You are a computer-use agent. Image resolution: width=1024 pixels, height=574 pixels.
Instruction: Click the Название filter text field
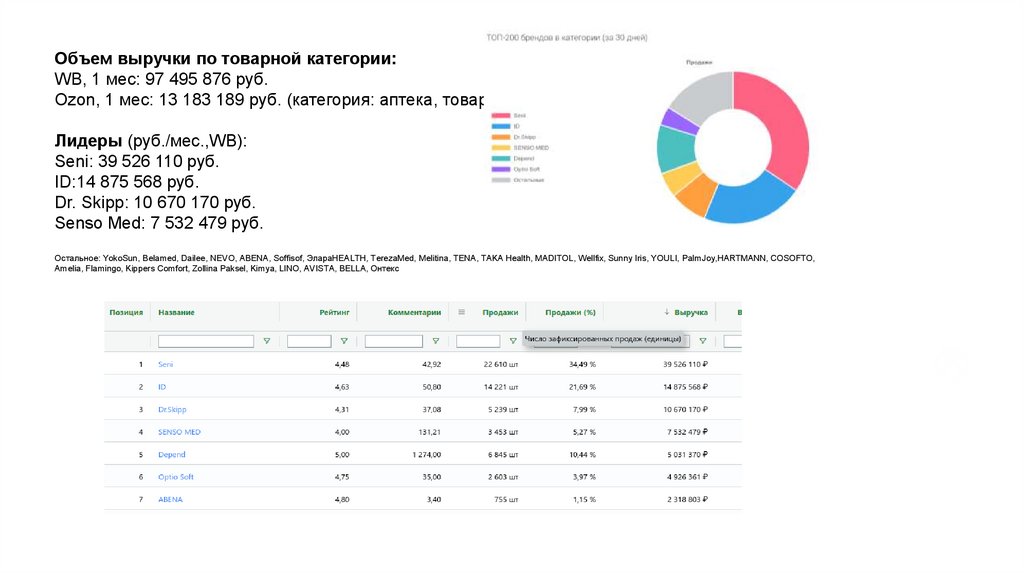click(x=206, y=341)
